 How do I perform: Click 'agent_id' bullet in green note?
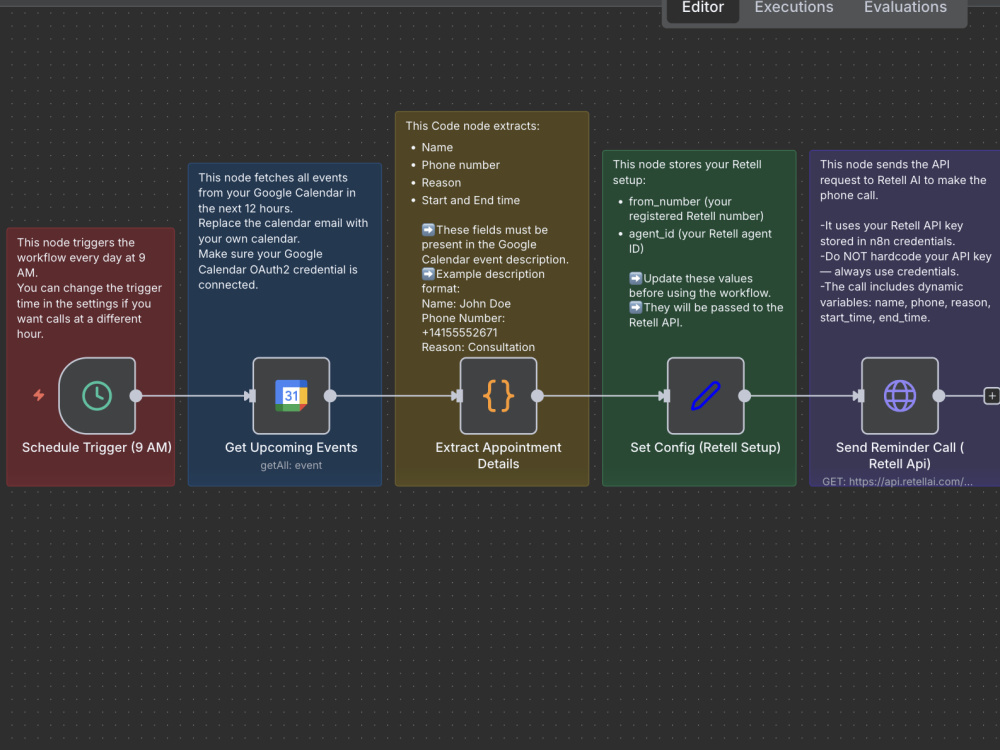[700, 241]
